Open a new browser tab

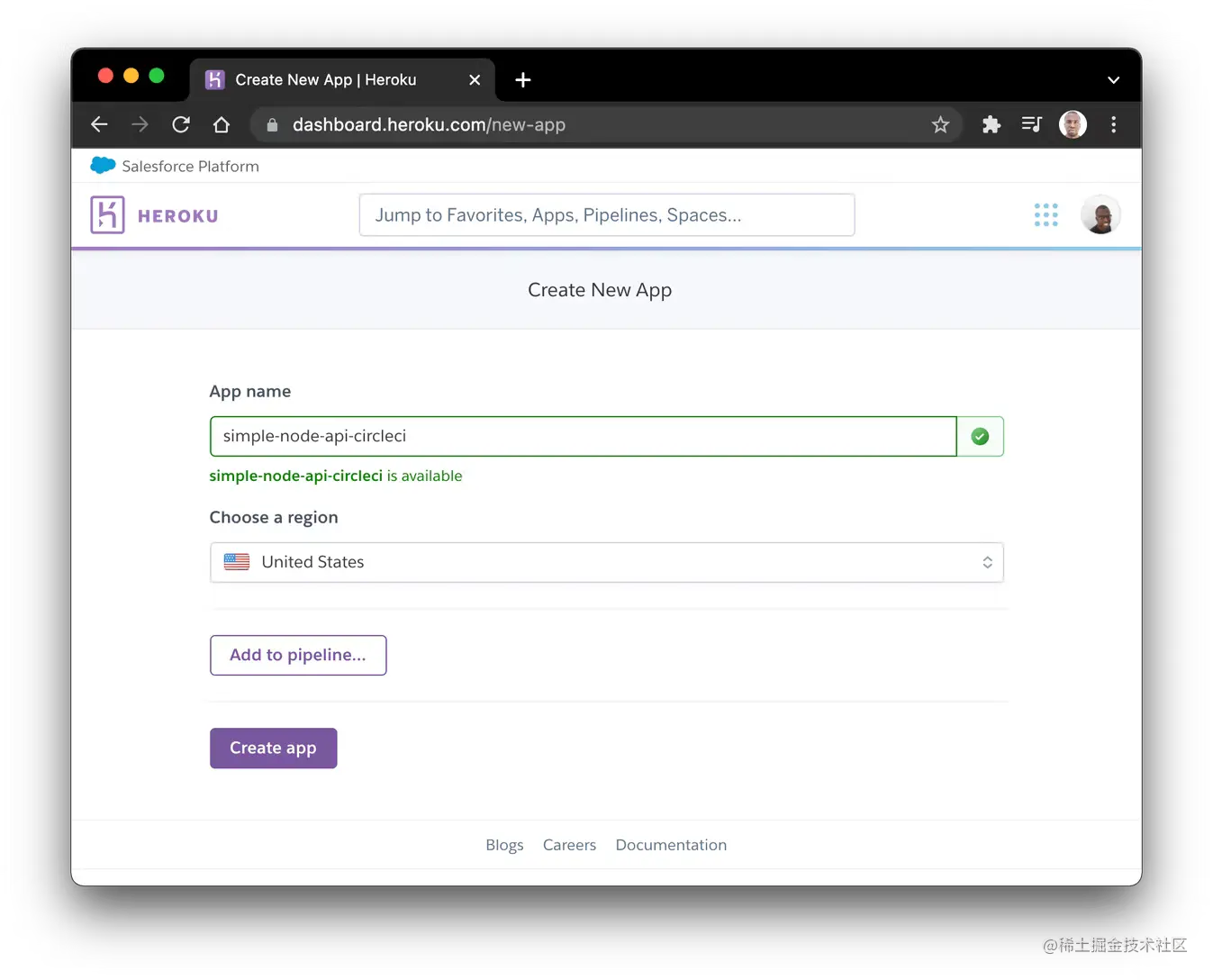point(522,80)
